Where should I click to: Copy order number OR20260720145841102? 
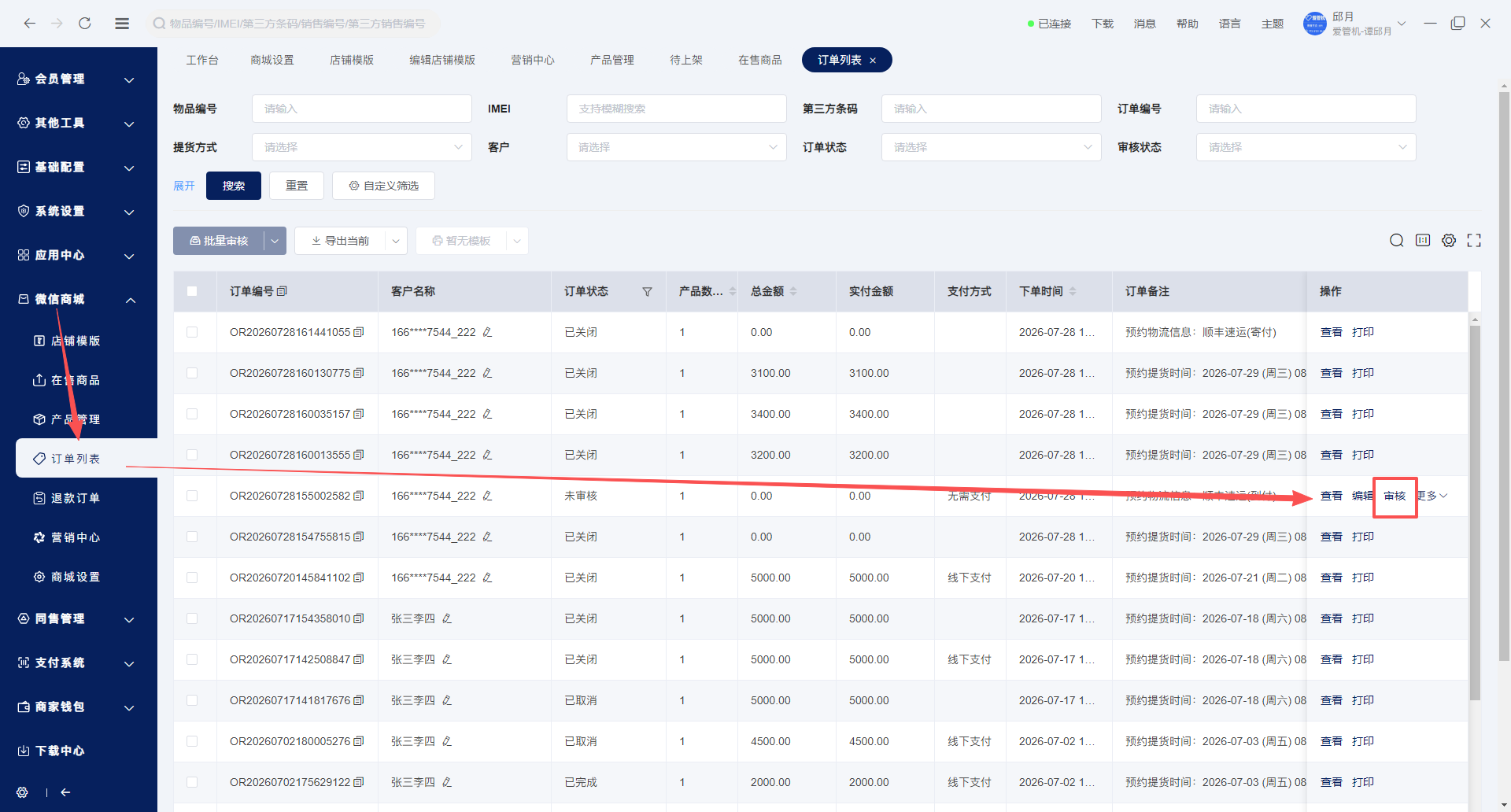click(x=359, y=578)
